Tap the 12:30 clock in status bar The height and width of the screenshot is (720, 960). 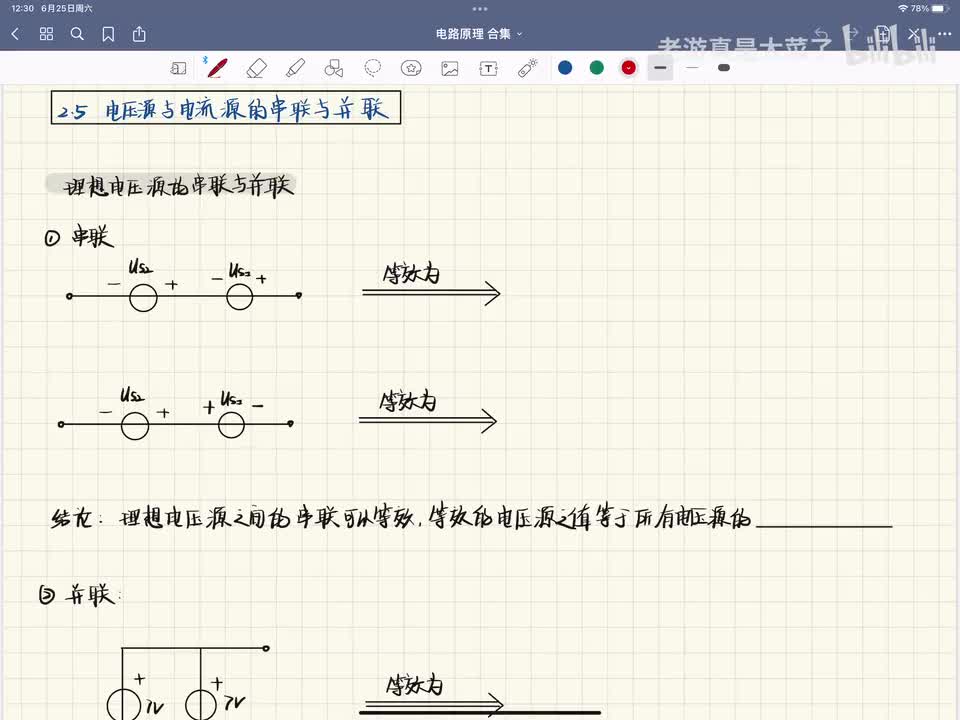pos(23,9)
